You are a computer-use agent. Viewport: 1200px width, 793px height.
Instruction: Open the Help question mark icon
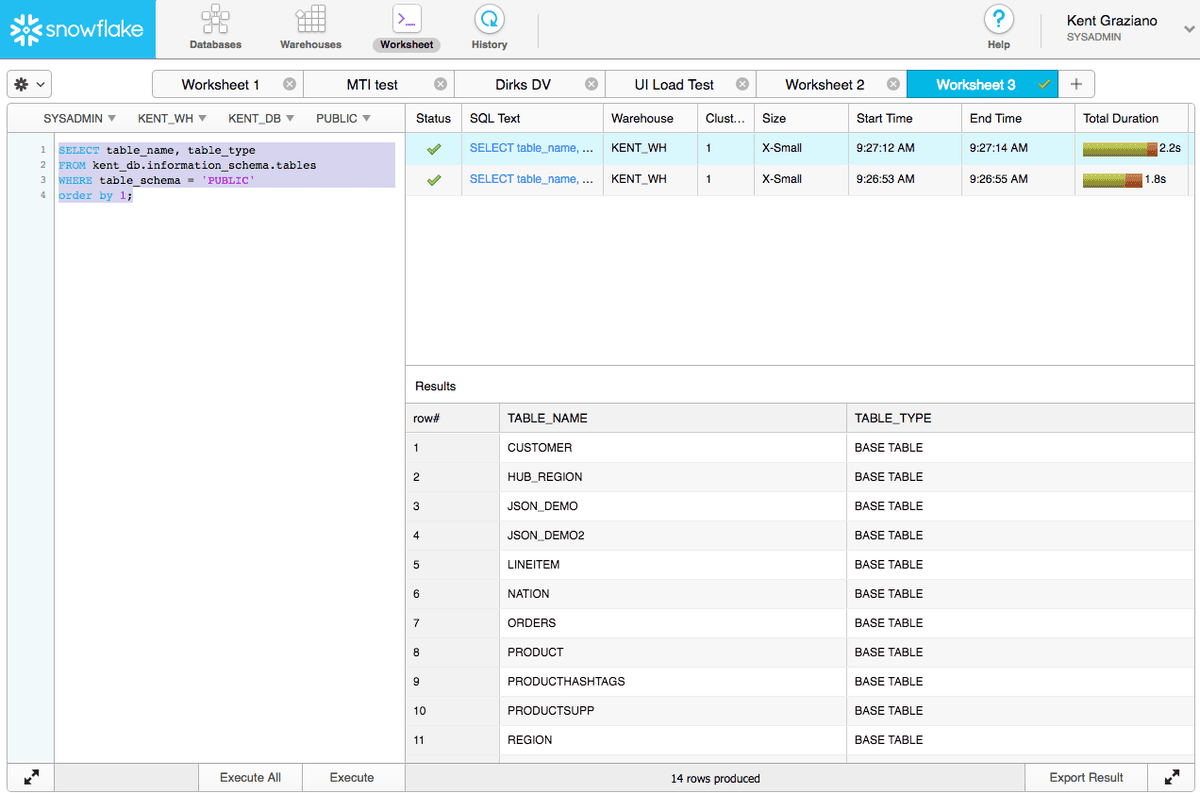(998, 20)
